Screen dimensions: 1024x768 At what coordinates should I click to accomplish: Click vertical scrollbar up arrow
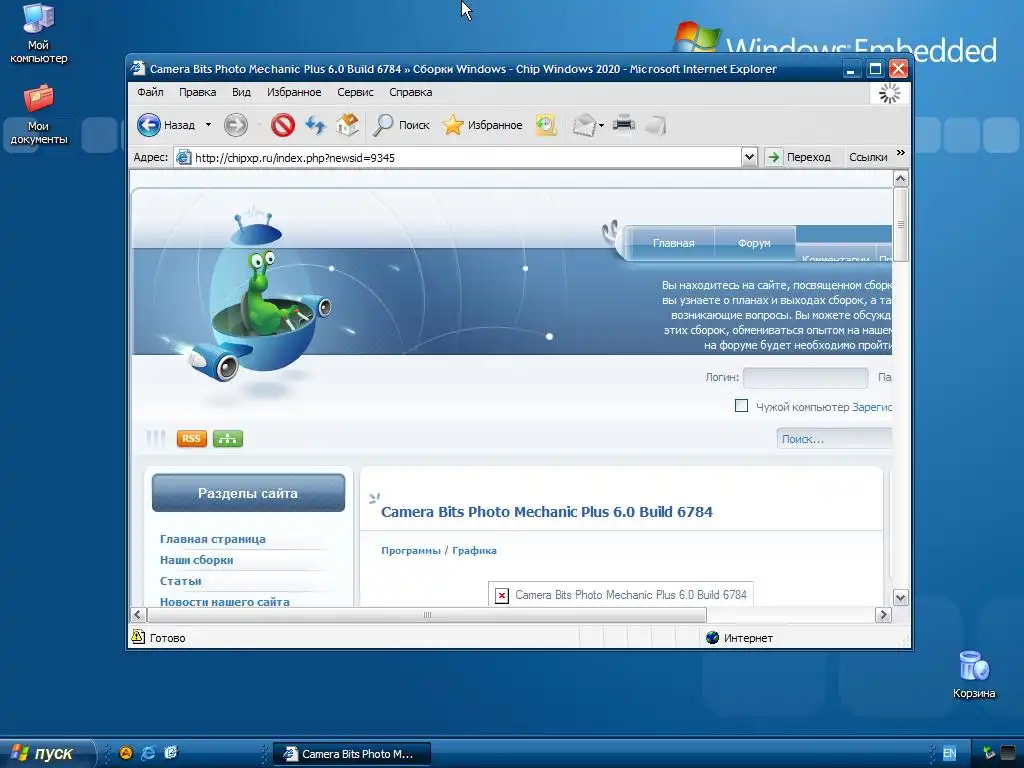click(x=901, y=178)
